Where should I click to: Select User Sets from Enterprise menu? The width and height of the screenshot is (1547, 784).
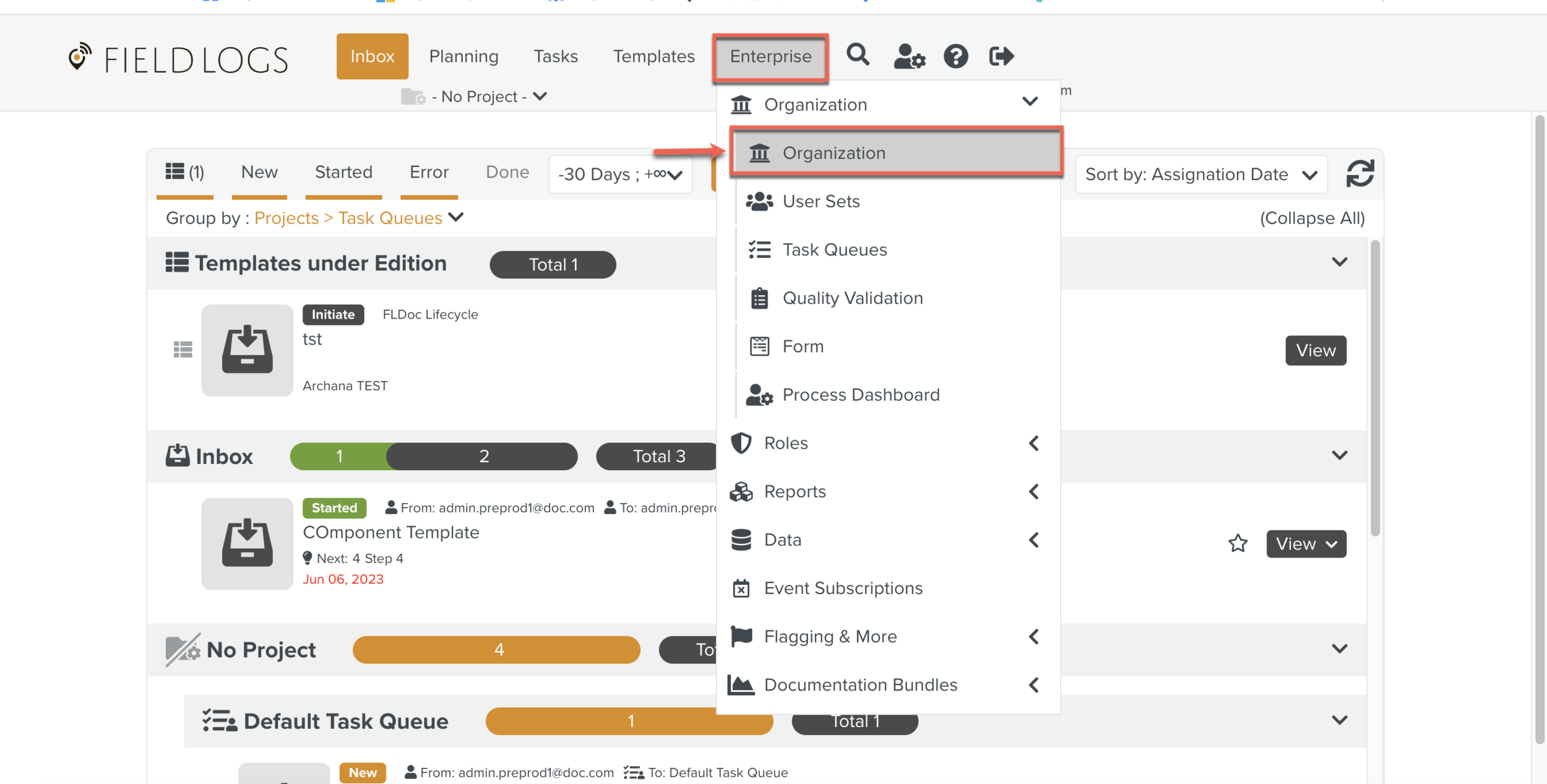821,201
